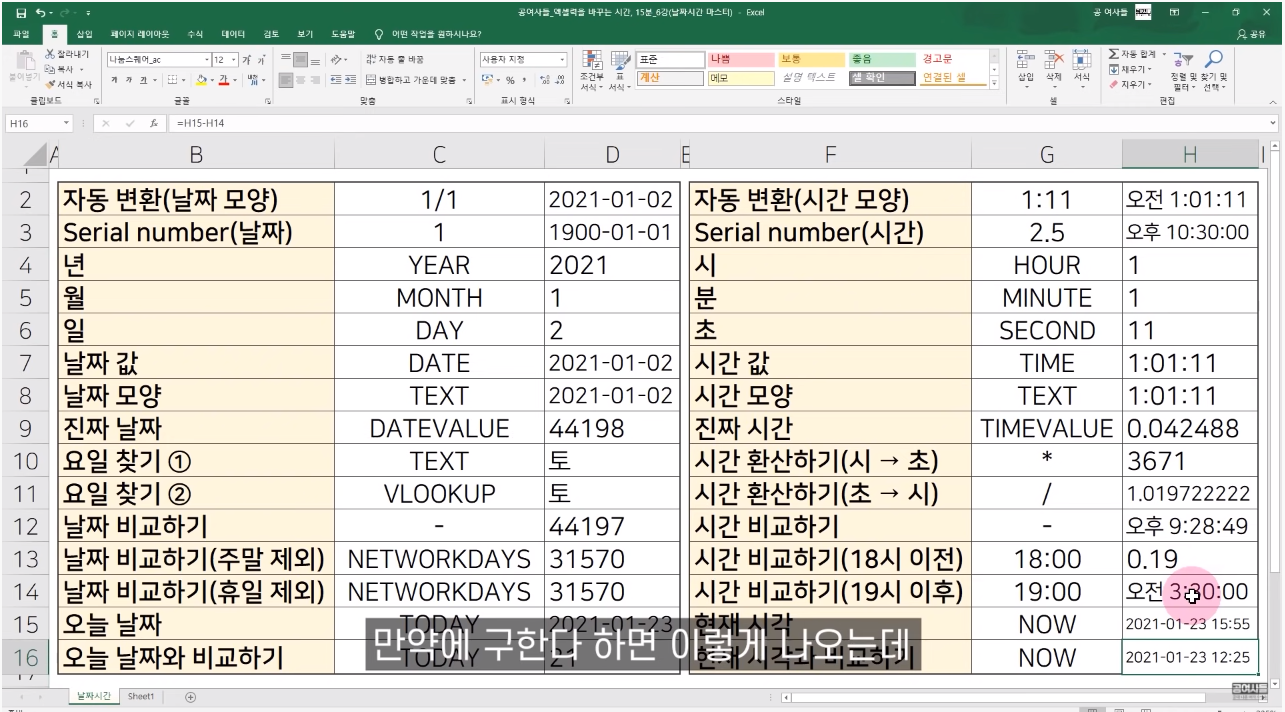Apply cell borders
Viewport: 1285px width, 712px height.
[x=172, y=80]
